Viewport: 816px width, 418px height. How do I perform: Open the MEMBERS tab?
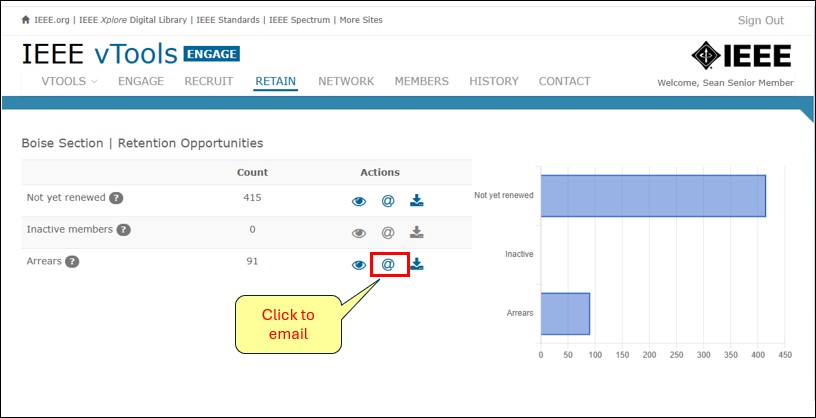click(x=422, y=81)
